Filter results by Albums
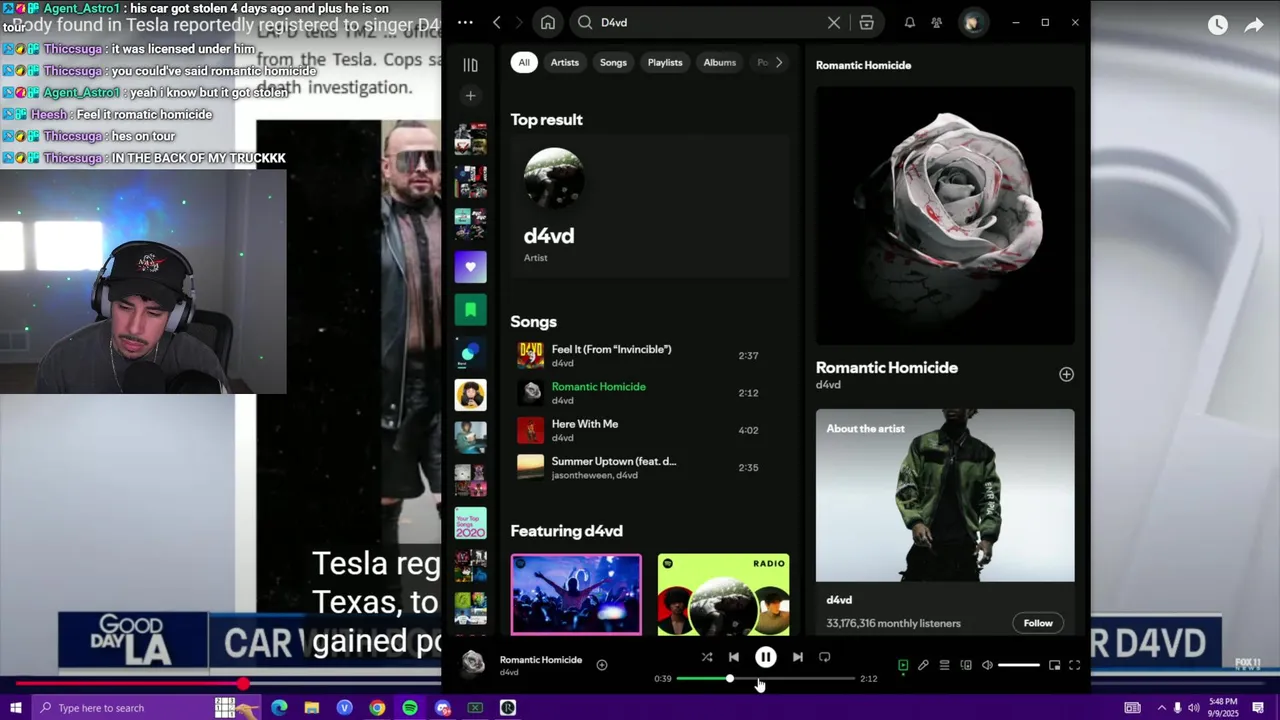 pos(720,62)
